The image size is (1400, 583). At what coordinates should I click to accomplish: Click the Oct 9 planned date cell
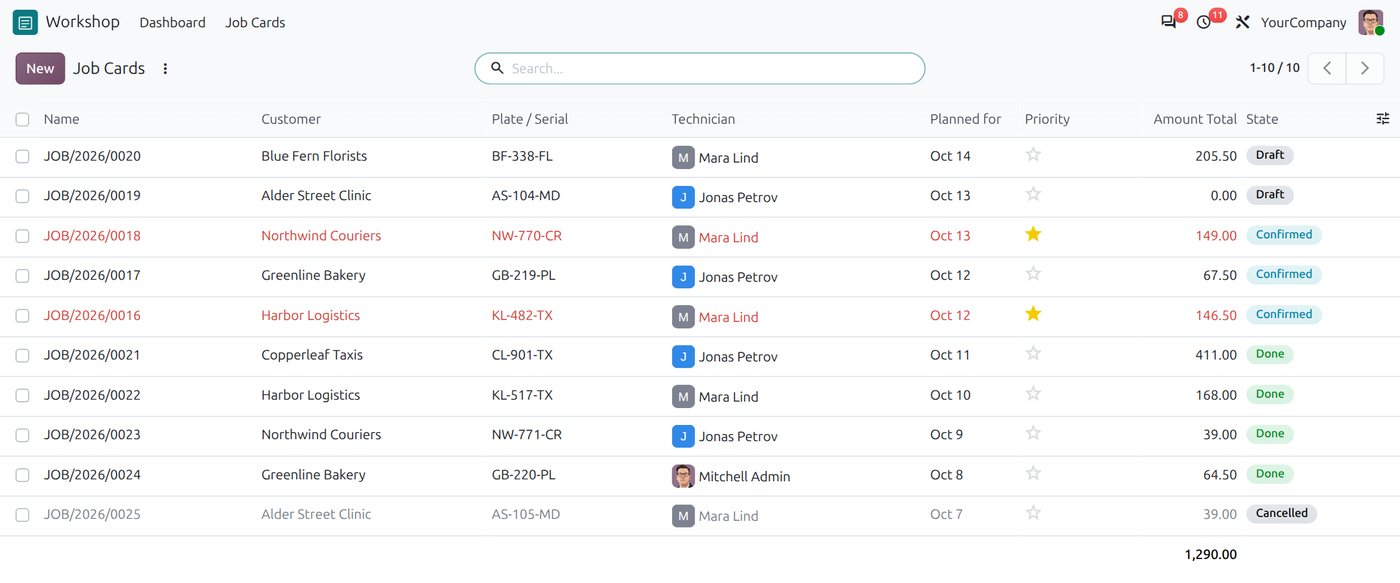tap(946, 435)
